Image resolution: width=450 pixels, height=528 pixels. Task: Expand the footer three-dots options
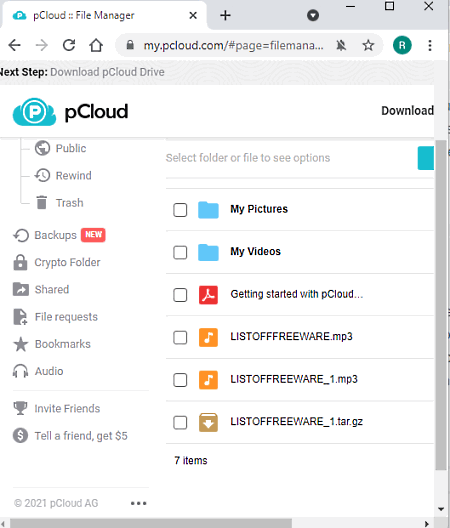click(138, 503)
